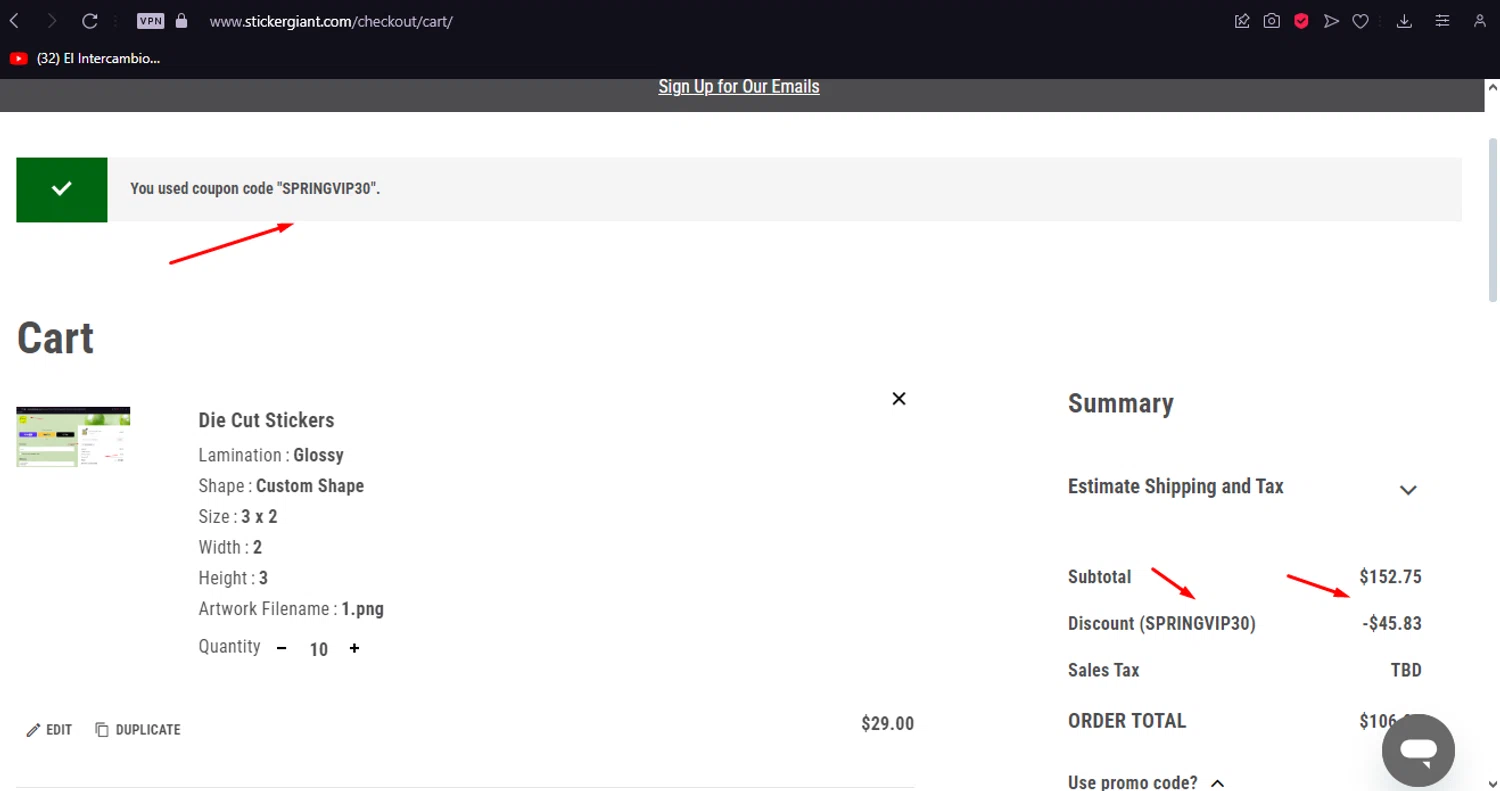Select the Artwork Filename : 1.png line
Screen dimensions: 1500x791
(291, 609)
